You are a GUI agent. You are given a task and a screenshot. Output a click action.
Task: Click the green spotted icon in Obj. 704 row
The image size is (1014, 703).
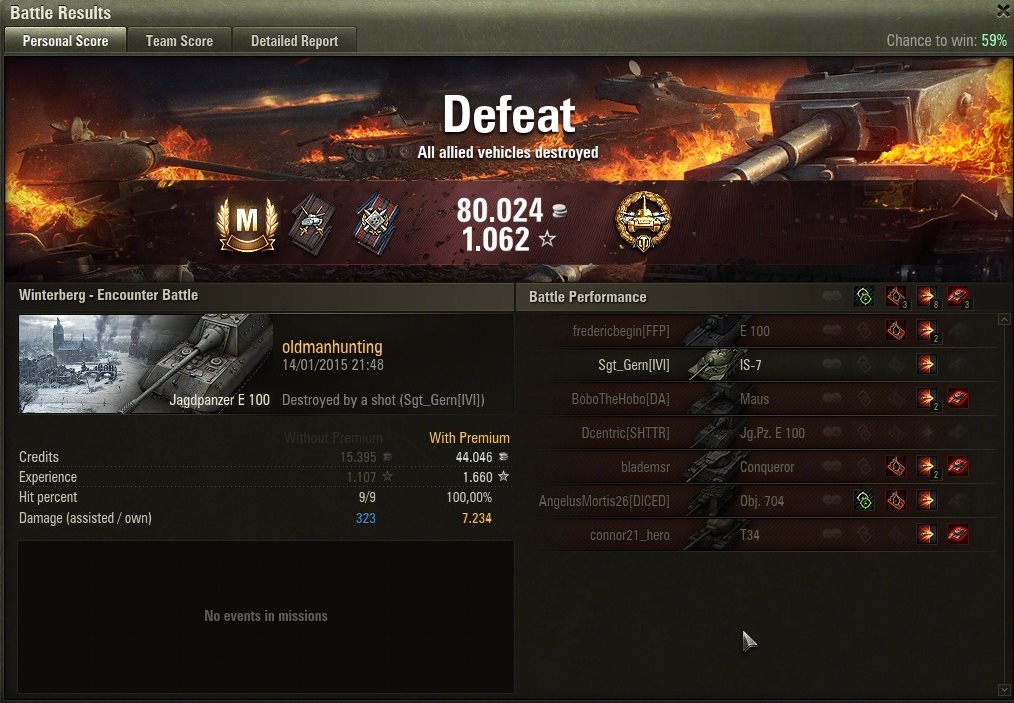(864, 500)
